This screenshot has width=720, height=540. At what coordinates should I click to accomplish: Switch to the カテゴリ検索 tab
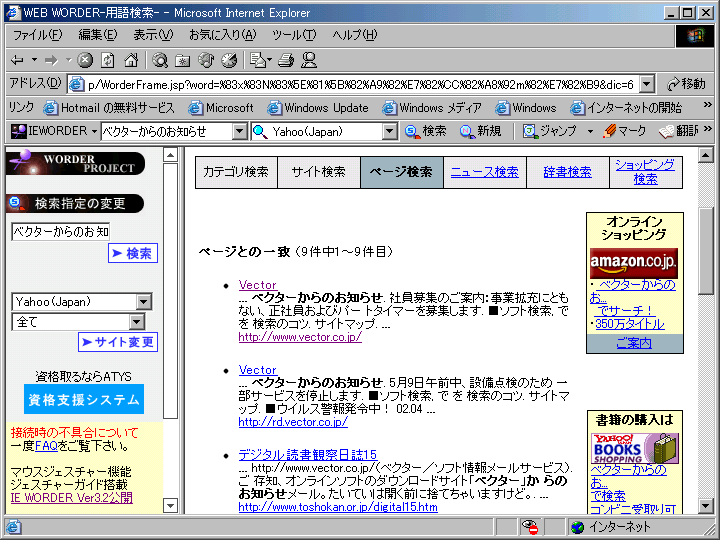click(236, 172)
